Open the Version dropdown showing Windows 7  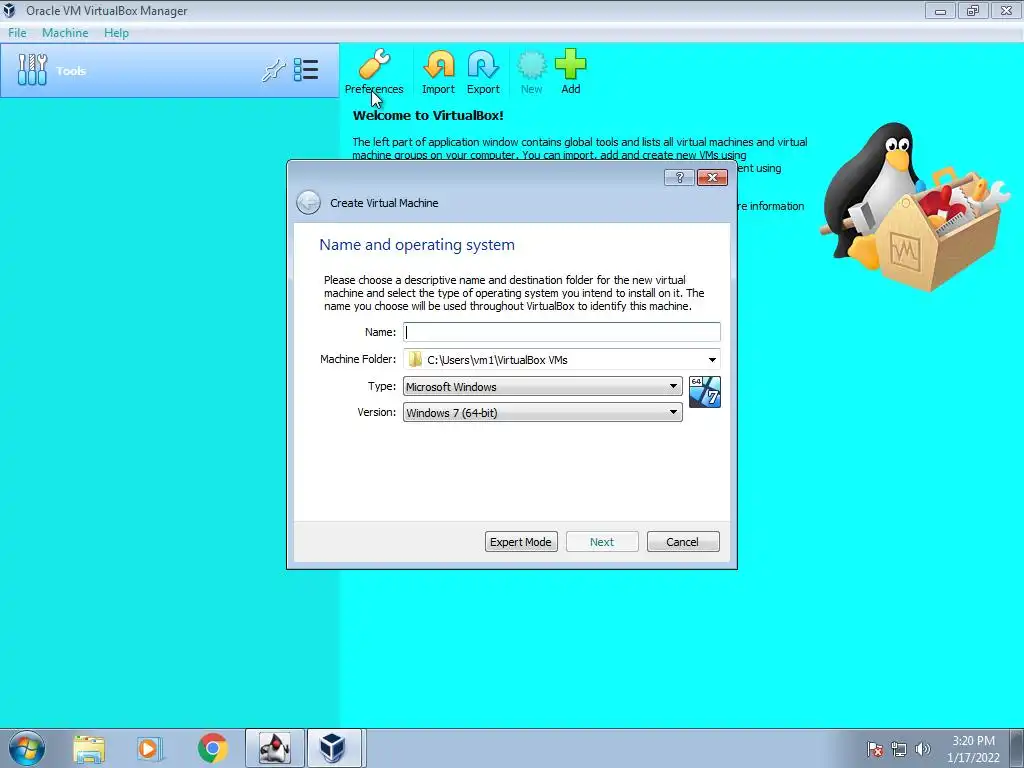pos(543,413)
